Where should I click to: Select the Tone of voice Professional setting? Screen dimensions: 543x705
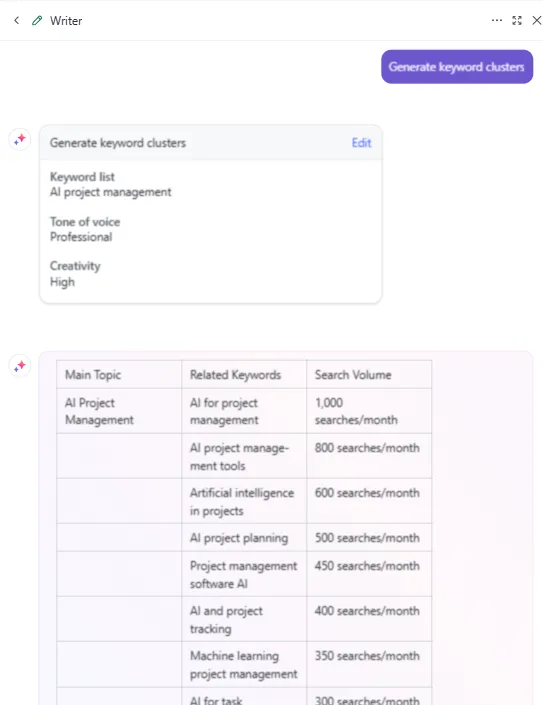(x=81, y=237)
